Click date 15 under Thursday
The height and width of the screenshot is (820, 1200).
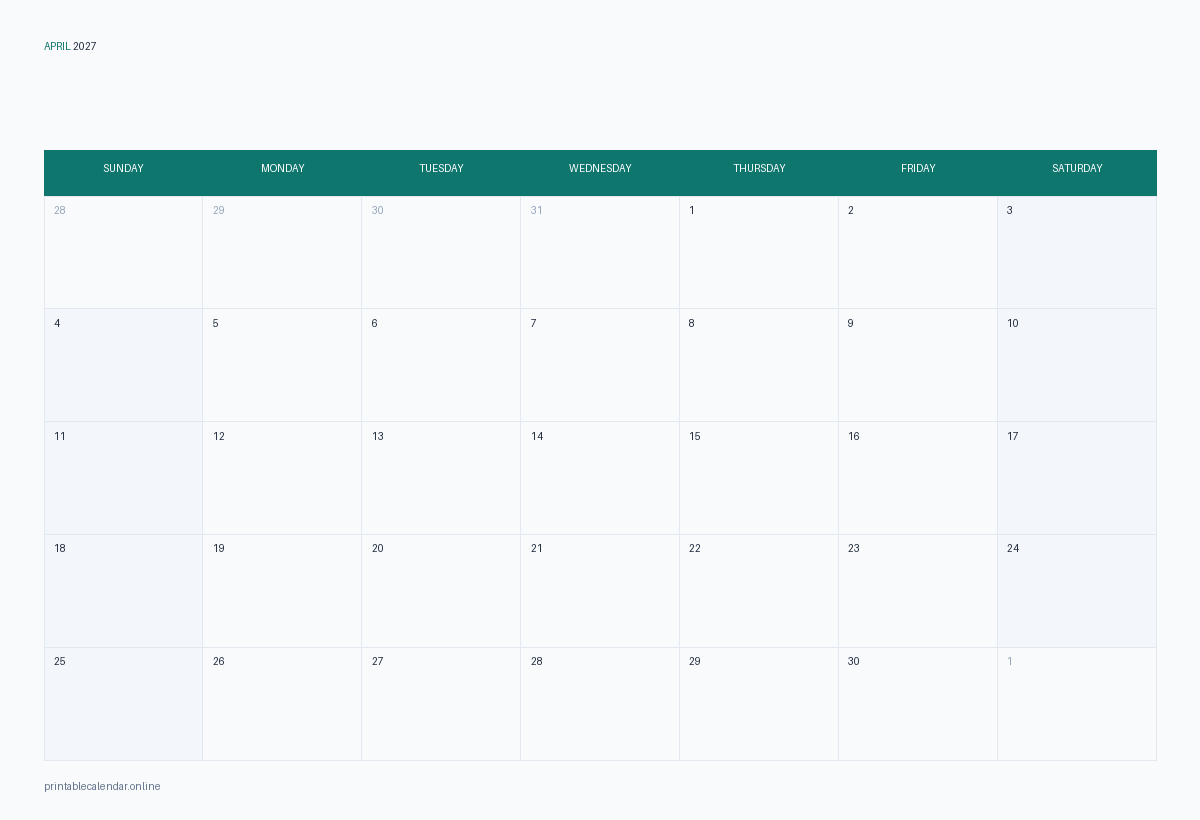point(695,437)
